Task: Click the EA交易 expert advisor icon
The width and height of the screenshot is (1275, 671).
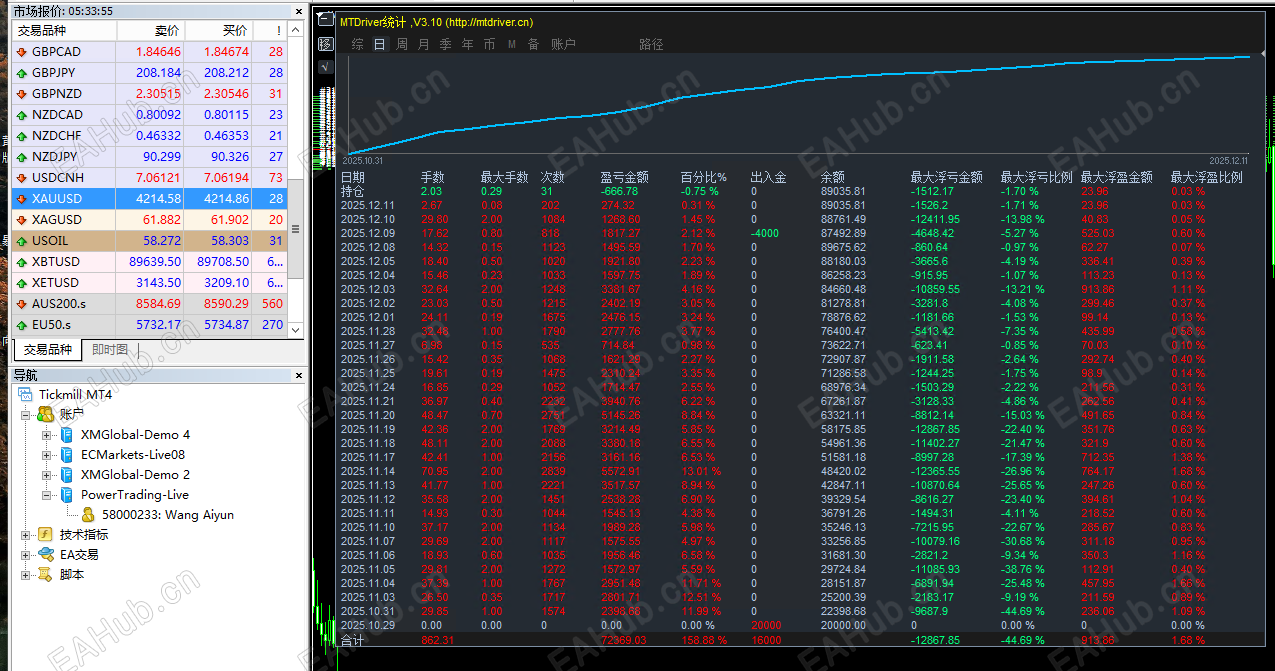Action: [45, 555]
